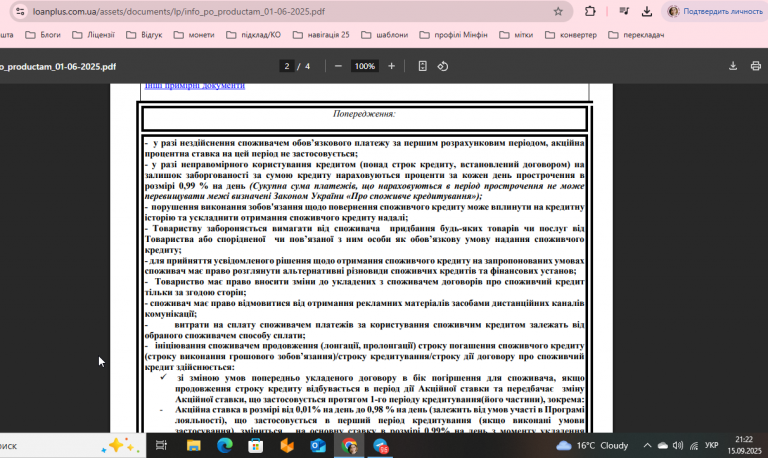Open the Ліцензії bookmarks folder

[94, 35]
